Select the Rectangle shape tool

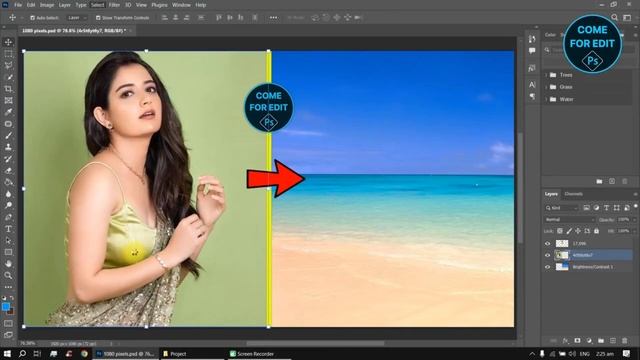(x=8, y=252)
